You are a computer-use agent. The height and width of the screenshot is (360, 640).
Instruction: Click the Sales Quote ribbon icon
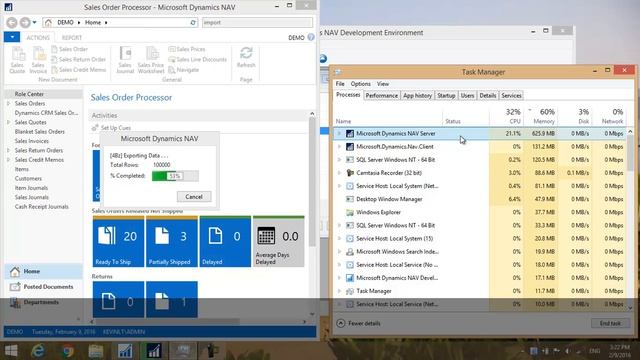tap(17, 60)
